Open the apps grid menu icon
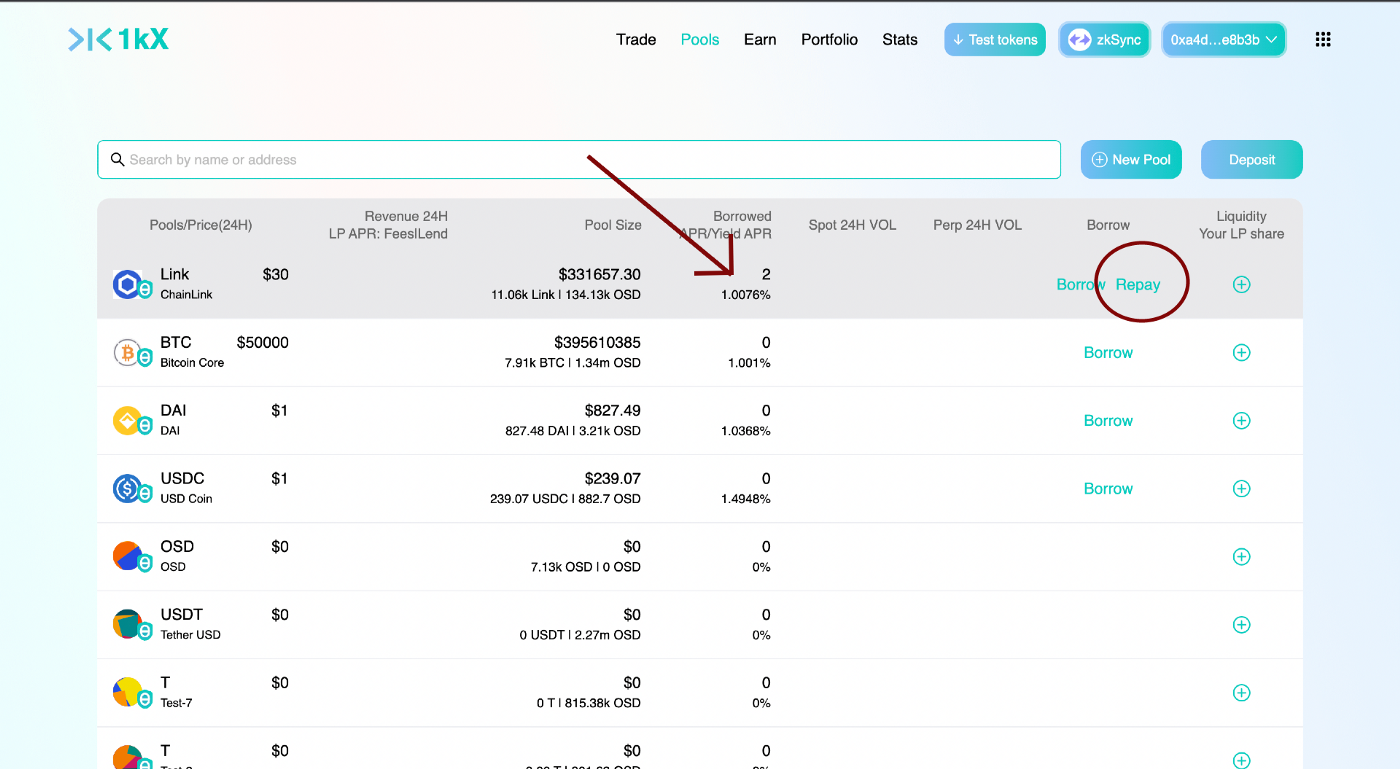The height and width of the screenshot is (769, 1400). (1323, 40)
